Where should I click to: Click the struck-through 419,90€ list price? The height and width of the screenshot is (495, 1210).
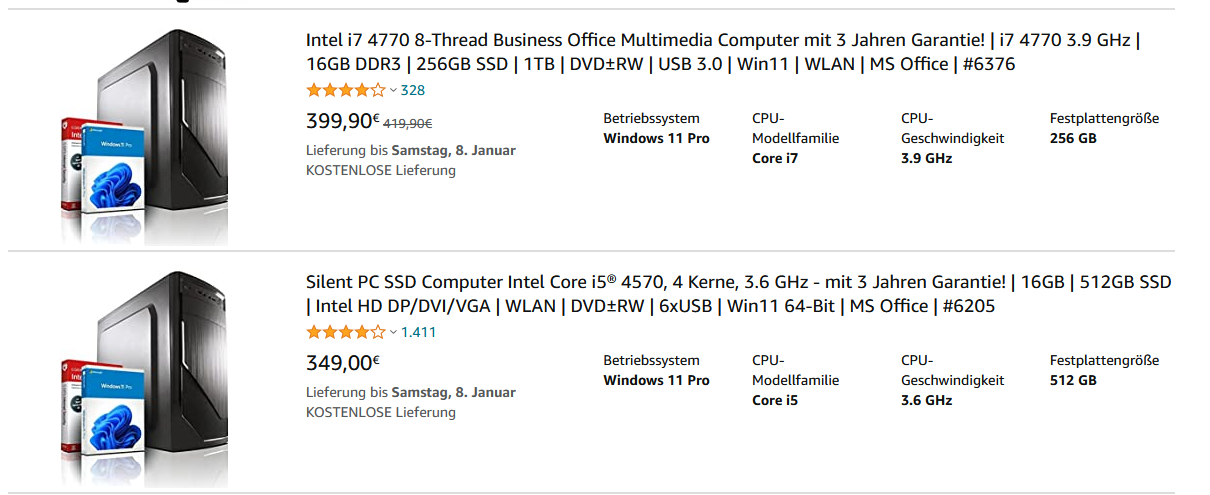408,124
